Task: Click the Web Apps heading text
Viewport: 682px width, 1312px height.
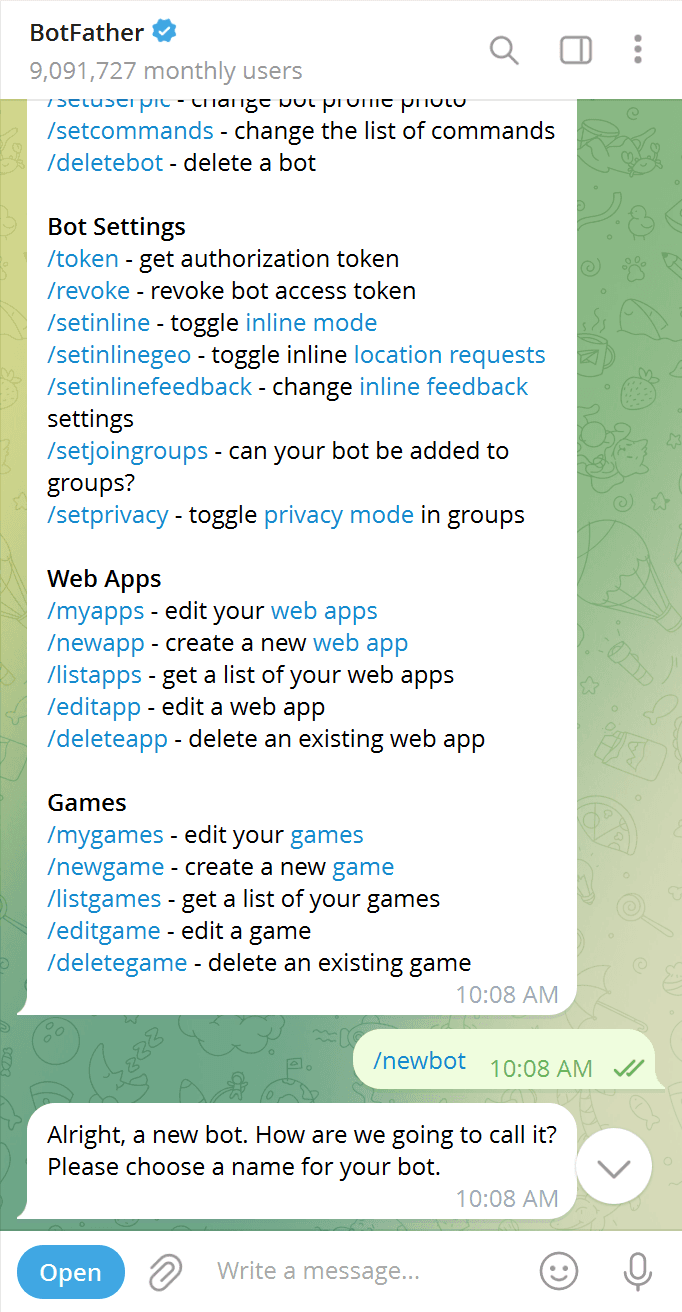Action: tap(104, 579)
